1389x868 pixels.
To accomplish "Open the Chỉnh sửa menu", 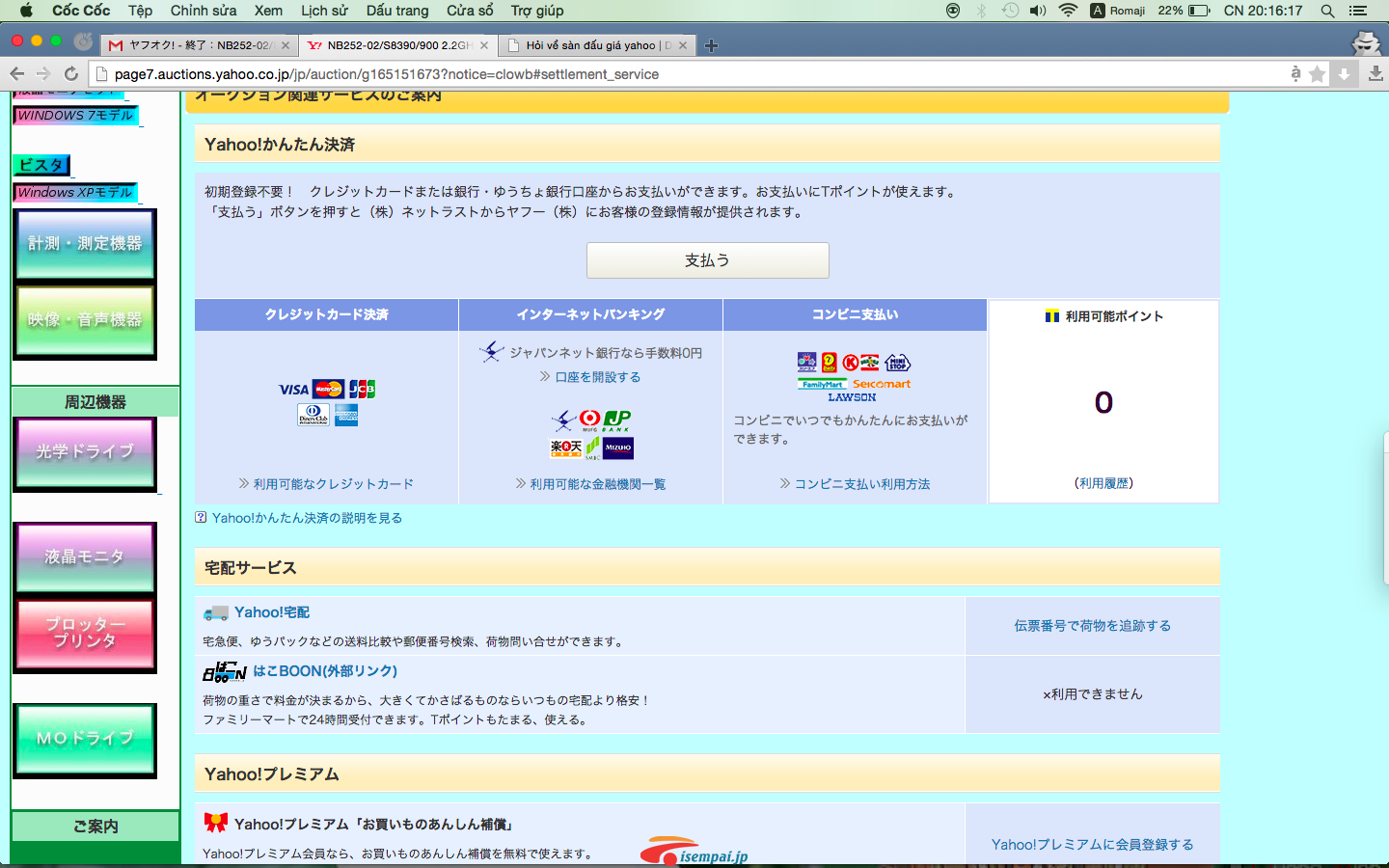I will (x=204, y=11).
